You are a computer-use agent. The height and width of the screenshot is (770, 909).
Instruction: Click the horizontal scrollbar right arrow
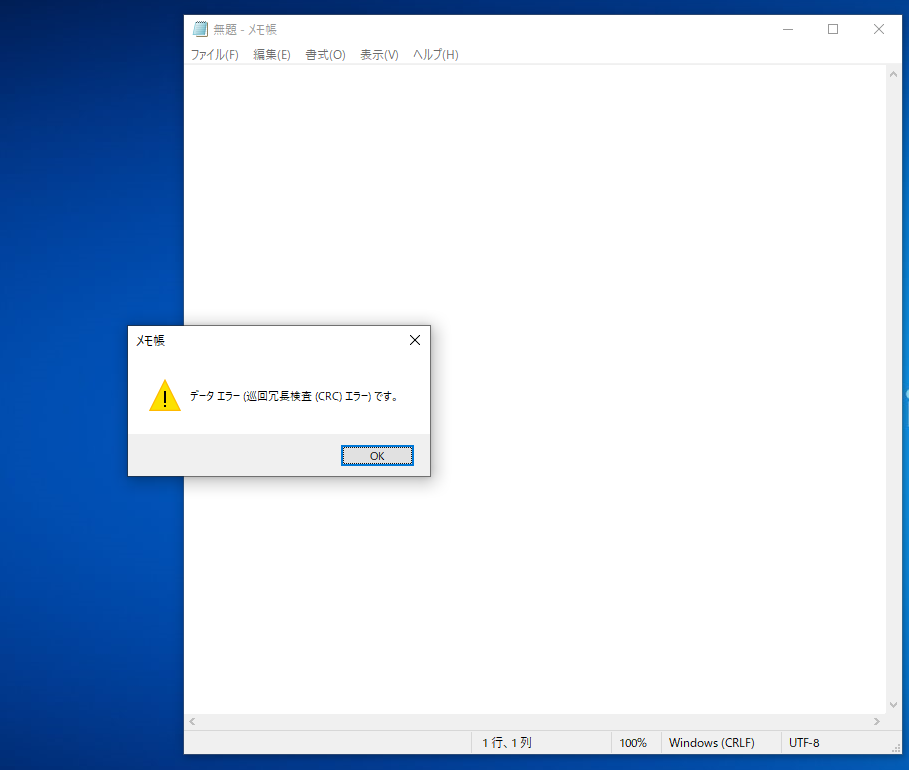[x=877, y=721]
